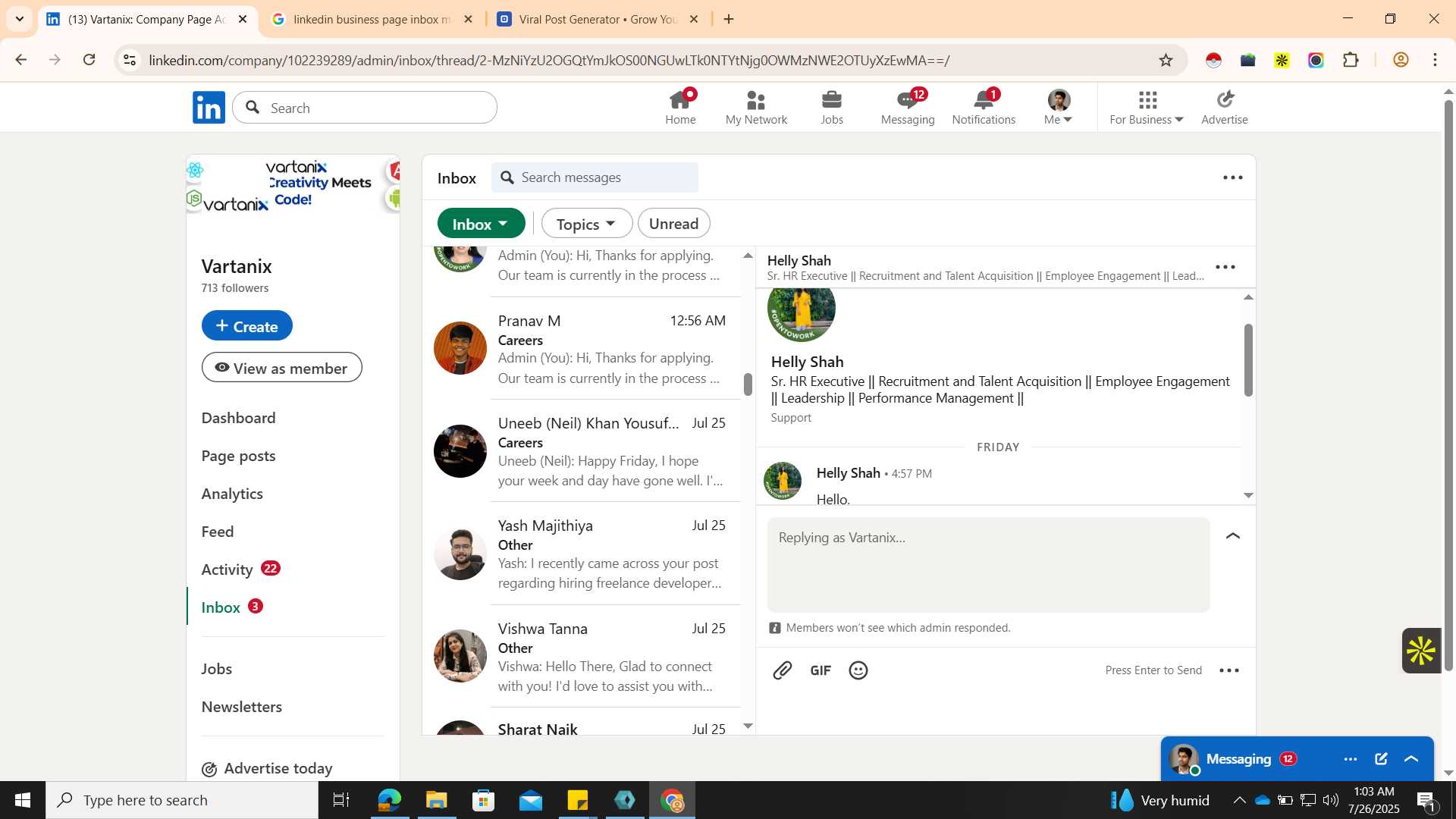Open Analytics in sidebar
Viewport: 1456px width, 819px height.
tap(232, 494)
